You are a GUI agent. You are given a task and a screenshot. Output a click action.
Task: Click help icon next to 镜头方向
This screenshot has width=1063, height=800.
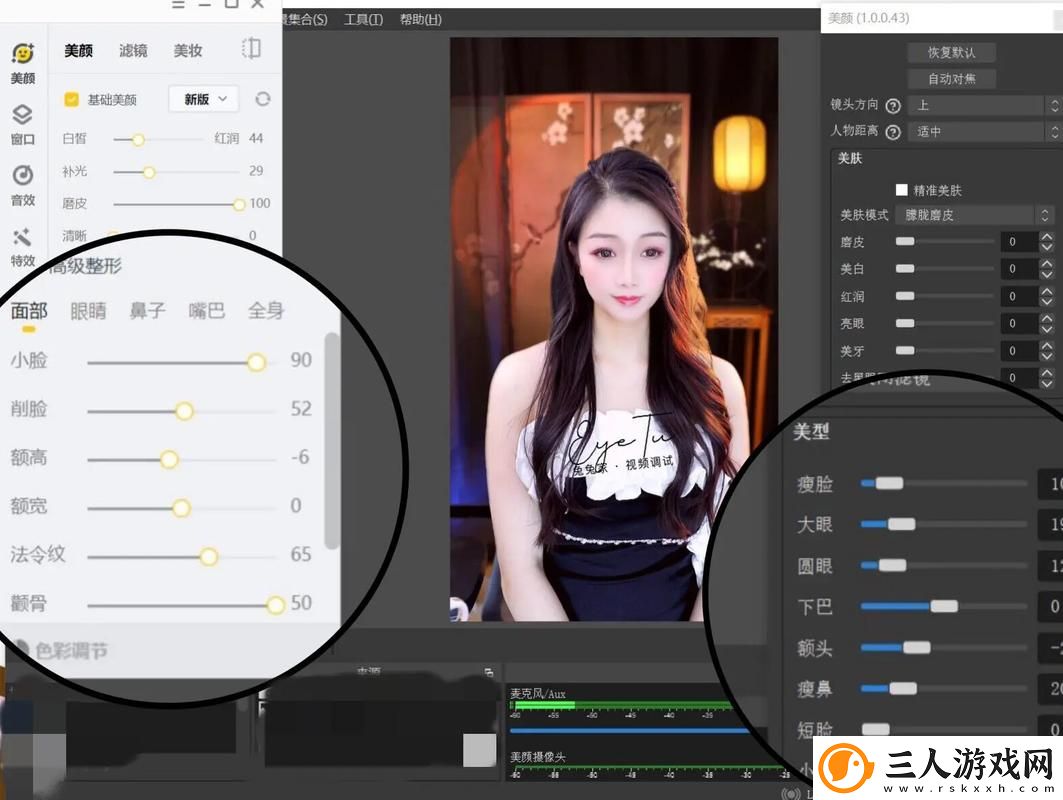[893, 106]
